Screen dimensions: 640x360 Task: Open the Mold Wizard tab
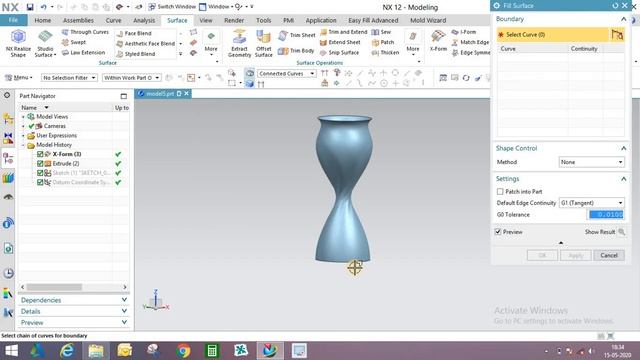click(428, 20)
